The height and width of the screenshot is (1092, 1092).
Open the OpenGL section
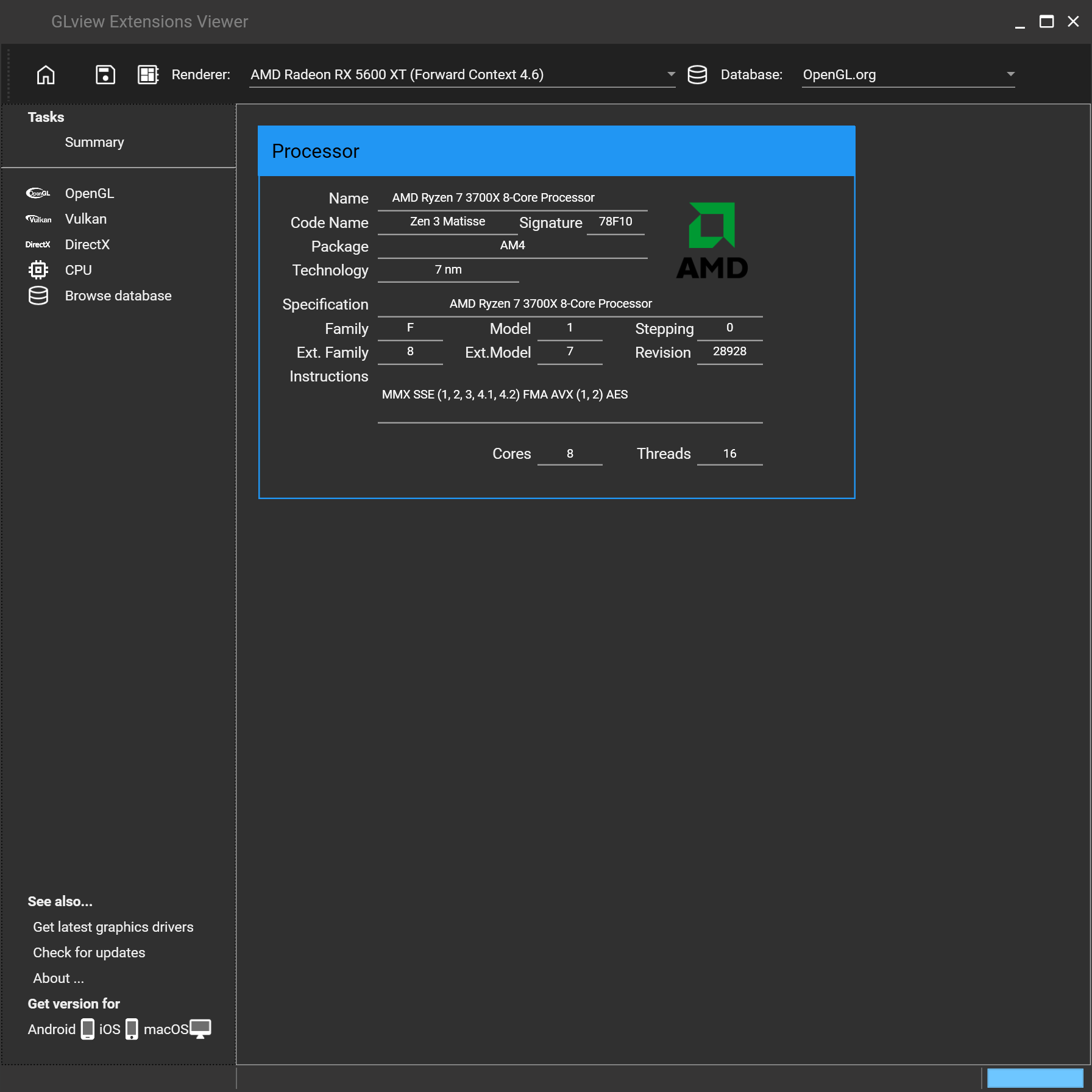[x=90, y=193]
